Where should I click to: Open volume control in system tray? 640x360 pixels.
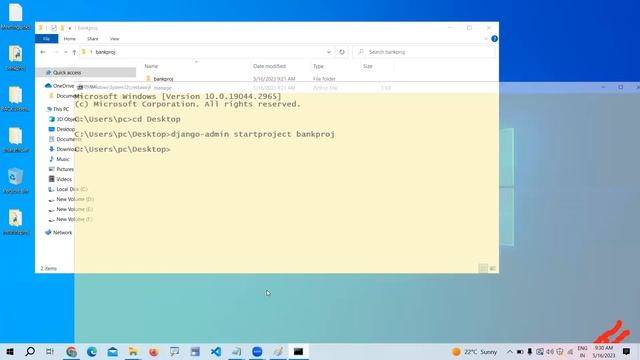550,351
